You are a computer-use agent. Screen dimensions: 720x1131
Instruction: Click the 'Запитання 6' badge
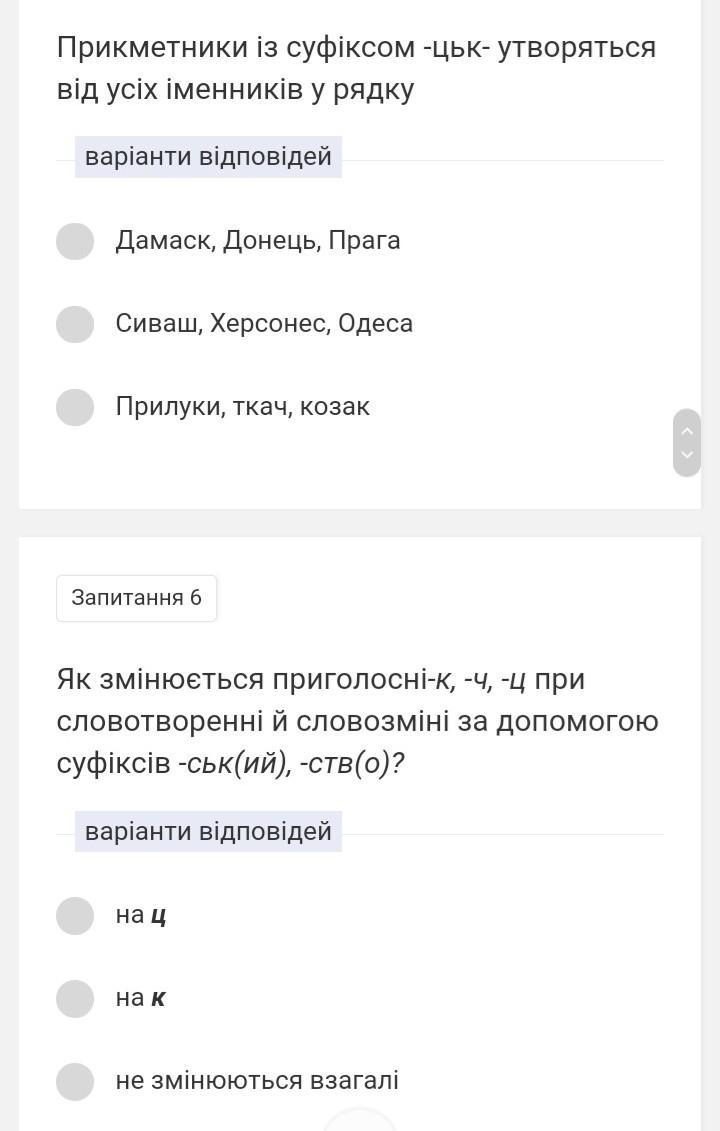(x=136, y=598)
